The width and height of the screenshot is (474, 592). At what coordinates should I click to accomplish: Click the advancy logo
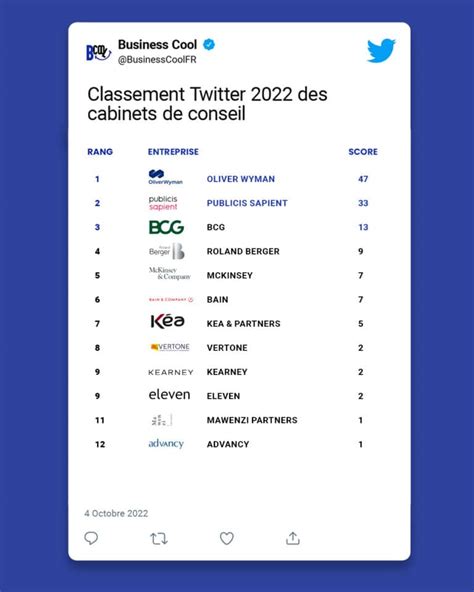point(166,444)
